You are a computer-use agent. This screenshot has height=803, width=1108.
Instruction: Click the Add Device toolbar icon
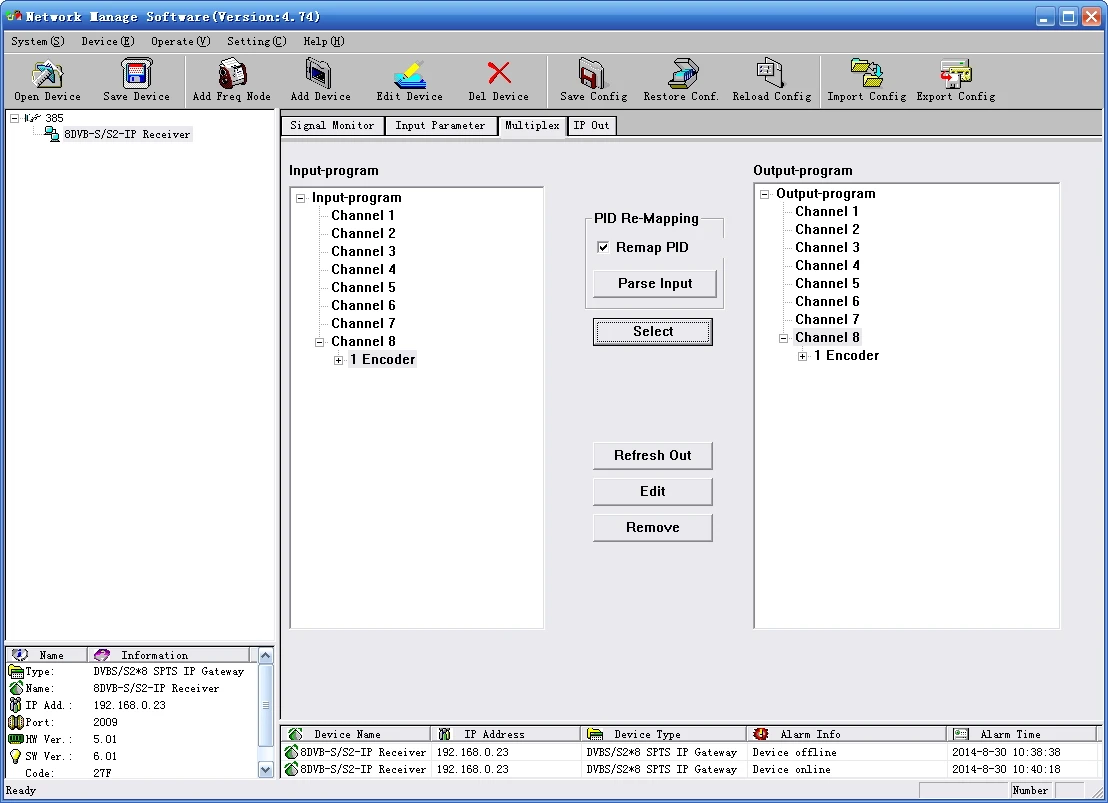[x=319, y=74]
